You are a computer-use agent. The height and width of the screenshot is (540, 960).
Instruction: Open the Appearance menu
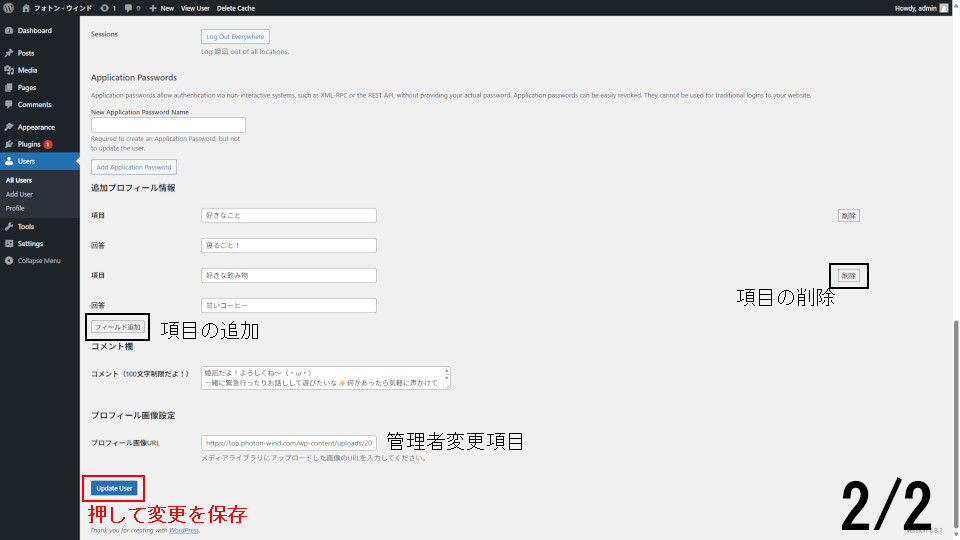click(36, 127)
